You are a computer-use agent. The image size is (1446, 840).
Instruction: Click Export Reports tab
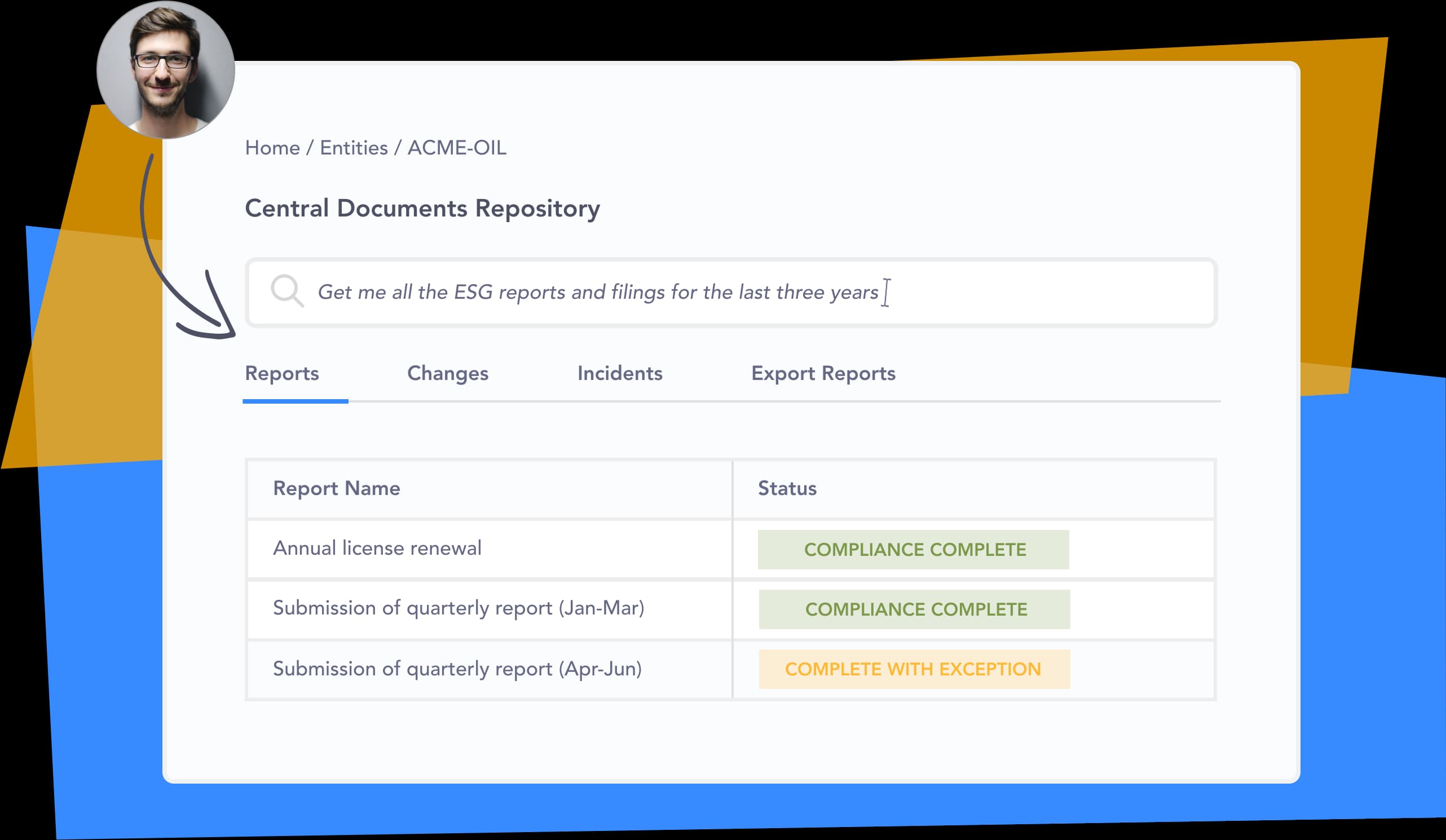pos(823,373)
